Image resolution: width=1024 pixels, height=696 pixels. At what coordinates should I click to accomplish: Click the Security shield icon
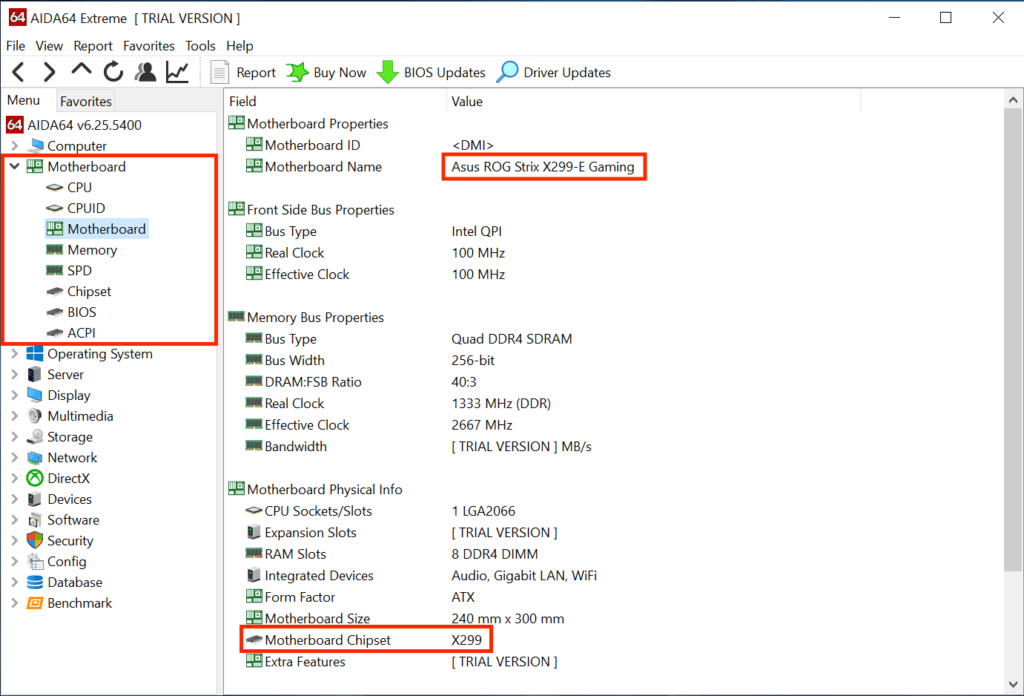click(35, 541)
